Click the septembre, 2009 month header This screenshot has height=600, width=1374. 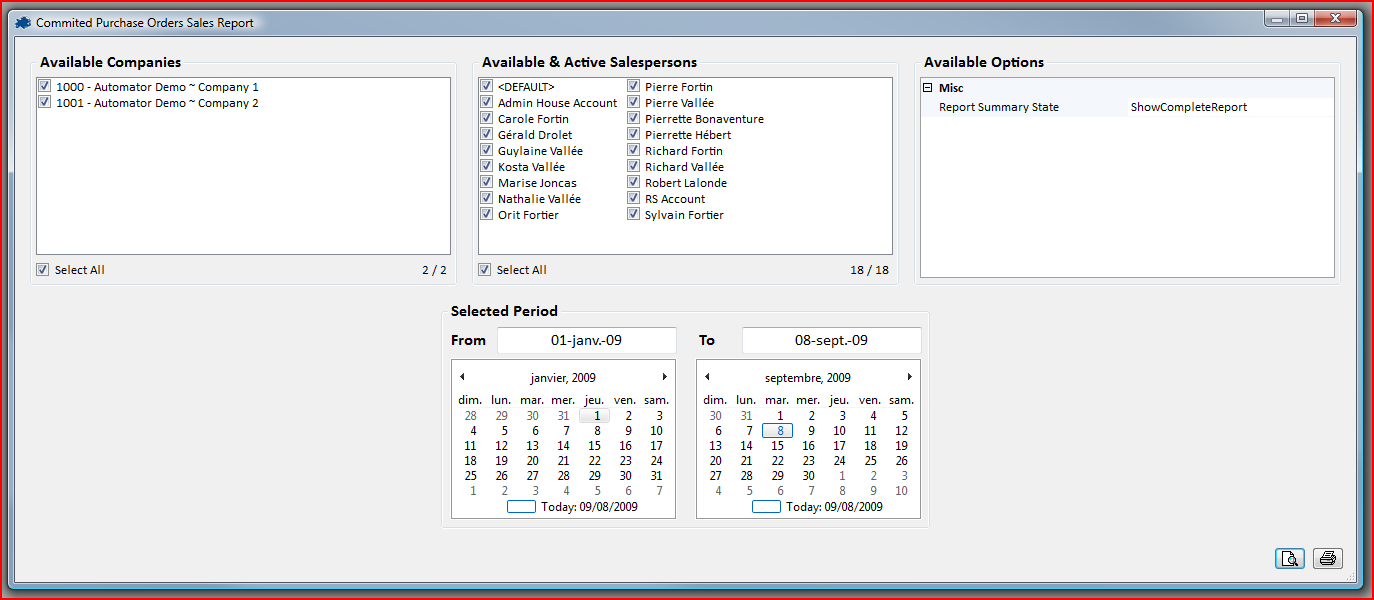tap(807, 378)
